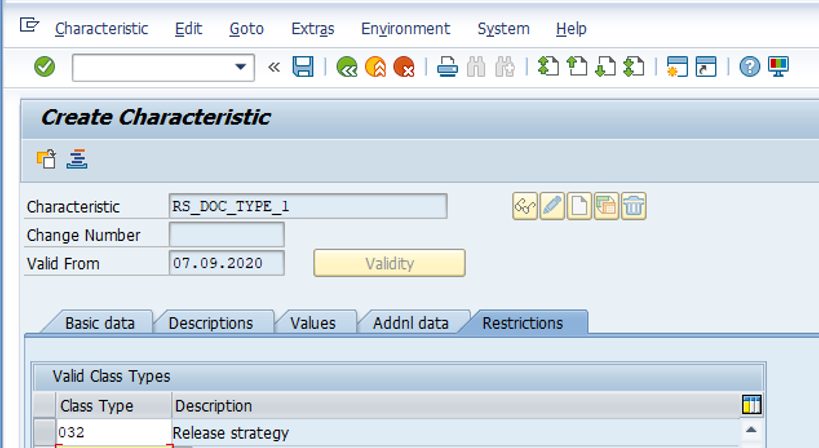Save using the floppy disk icon
819x448 pixels.
303,67
